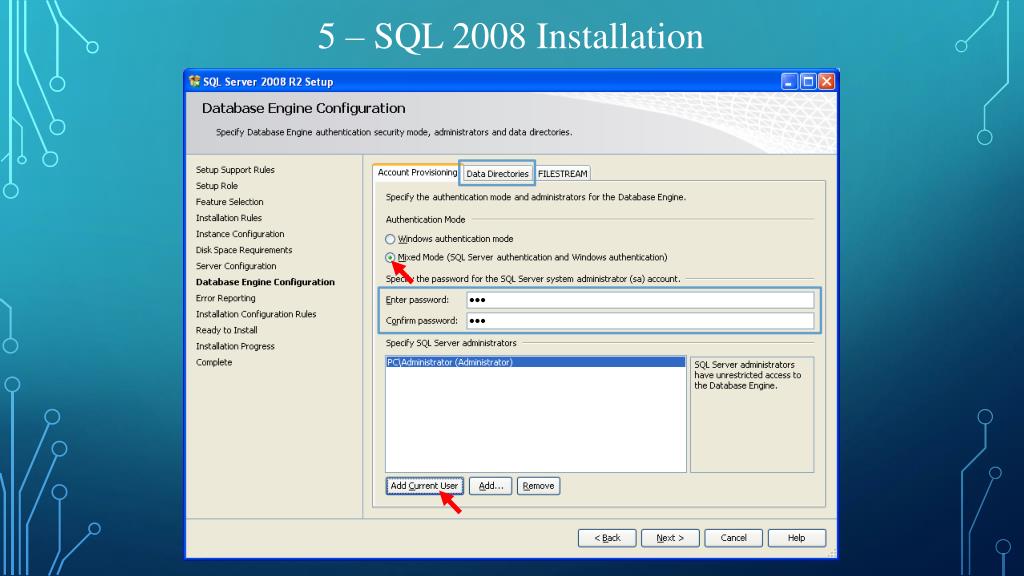Click Setup Role step in sidebar

pyautogui.click(x=217, y=186)
